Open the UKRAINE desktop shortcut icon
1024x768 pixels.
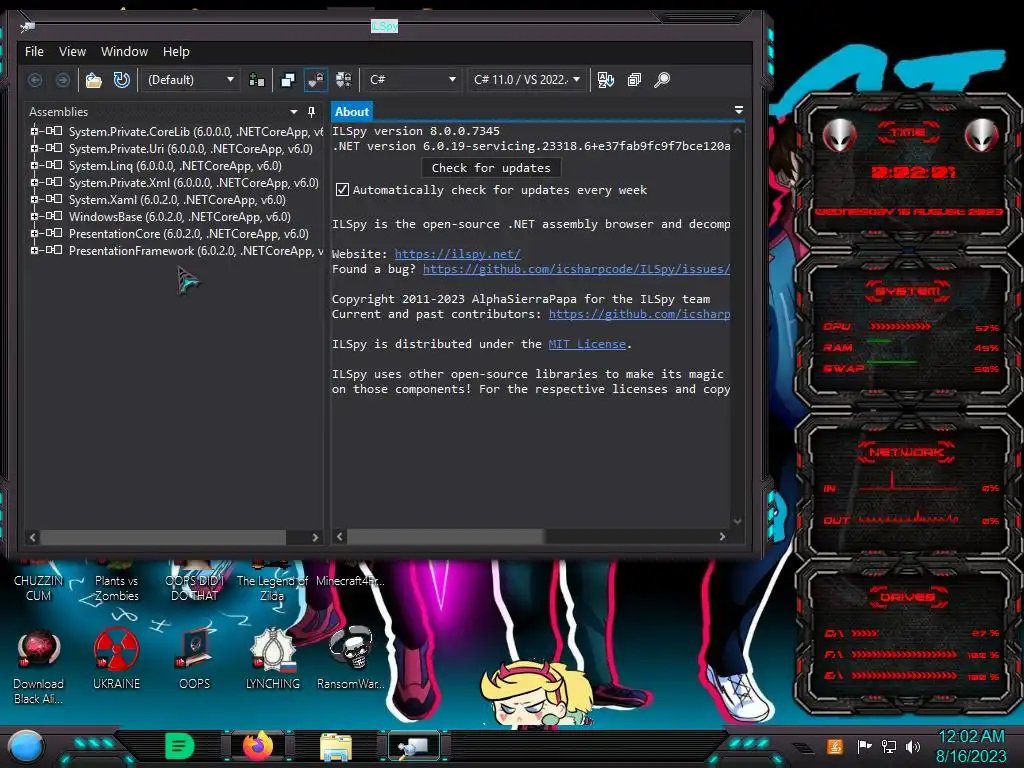click(x=116, y=649)
